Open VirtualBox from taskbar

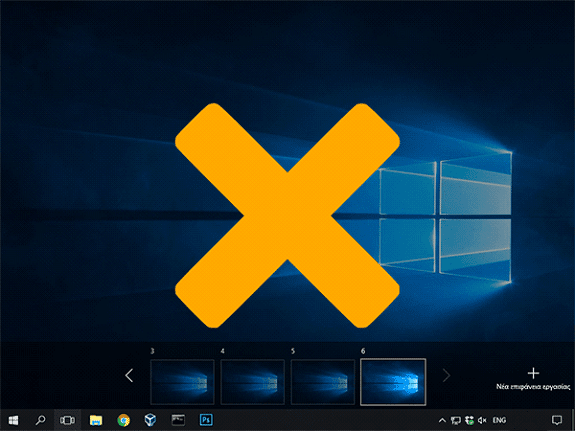150,420
